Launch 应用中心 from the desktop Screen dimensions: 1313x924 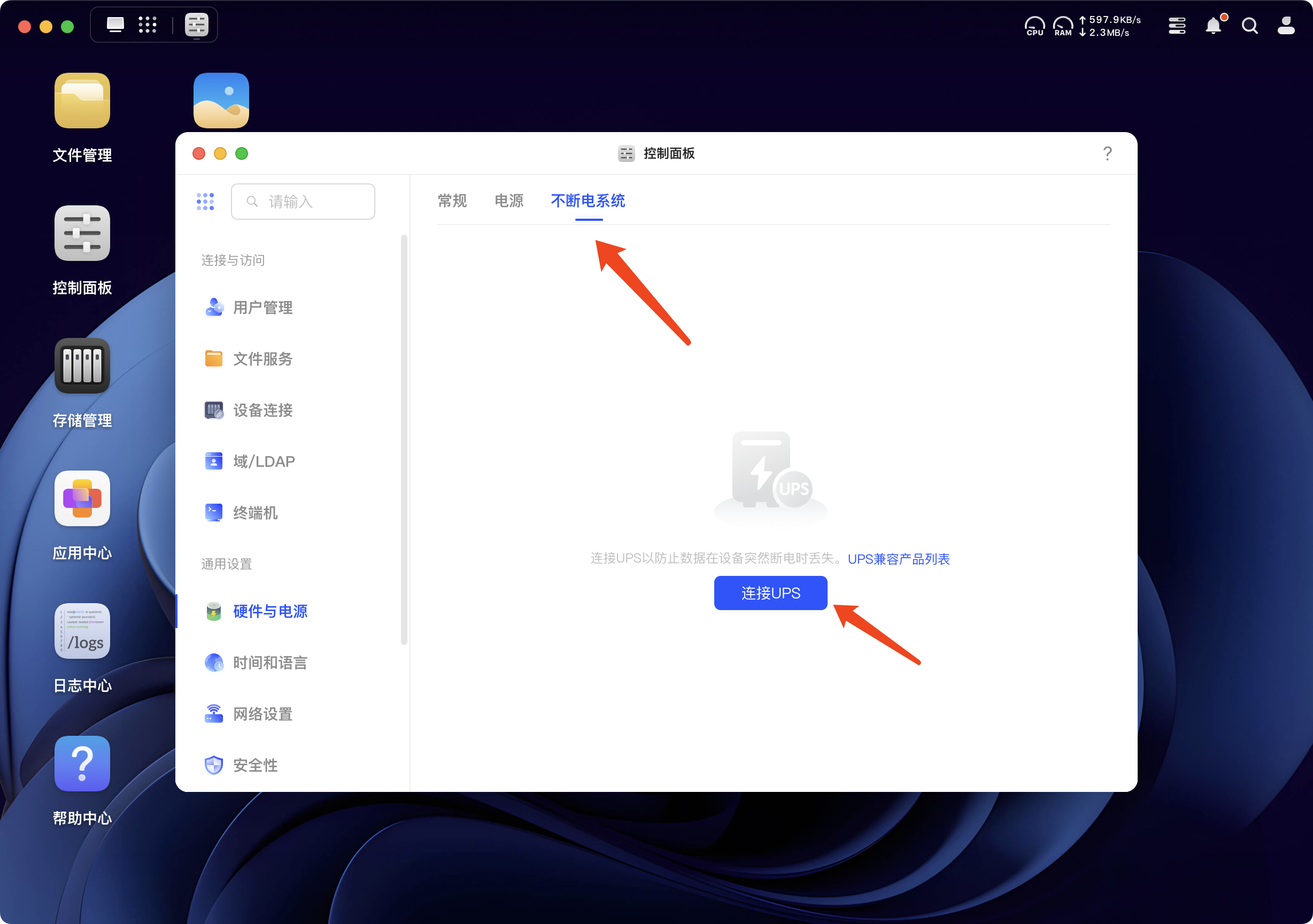pyautogui.click(x=82, y=498)
